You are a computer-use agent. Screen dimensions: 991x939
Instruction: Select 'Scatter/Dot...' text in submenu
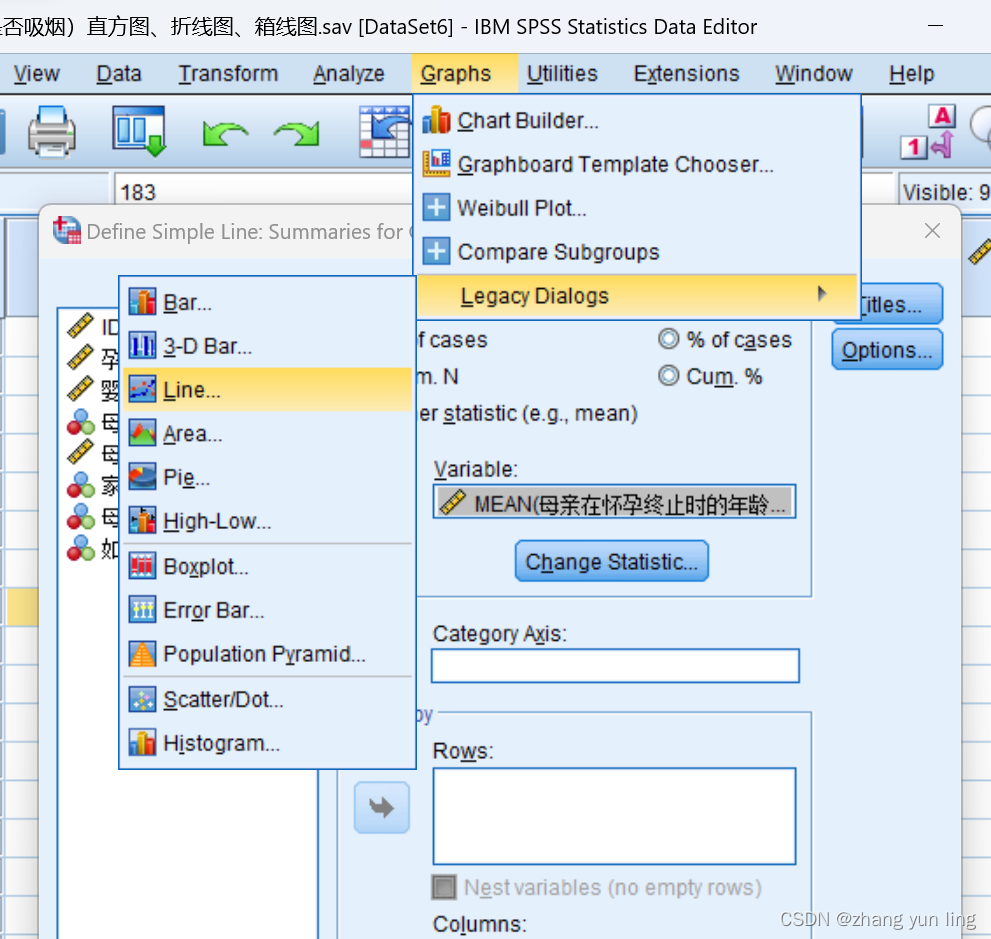pyautogui.click(x=224, y=700)
